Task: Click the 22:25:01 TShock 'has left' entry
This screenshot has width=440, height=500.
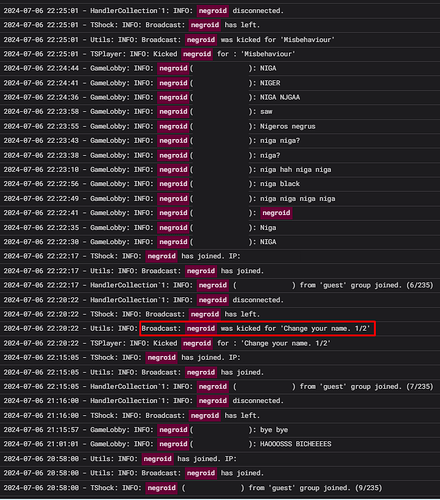Action: (220, 25)
